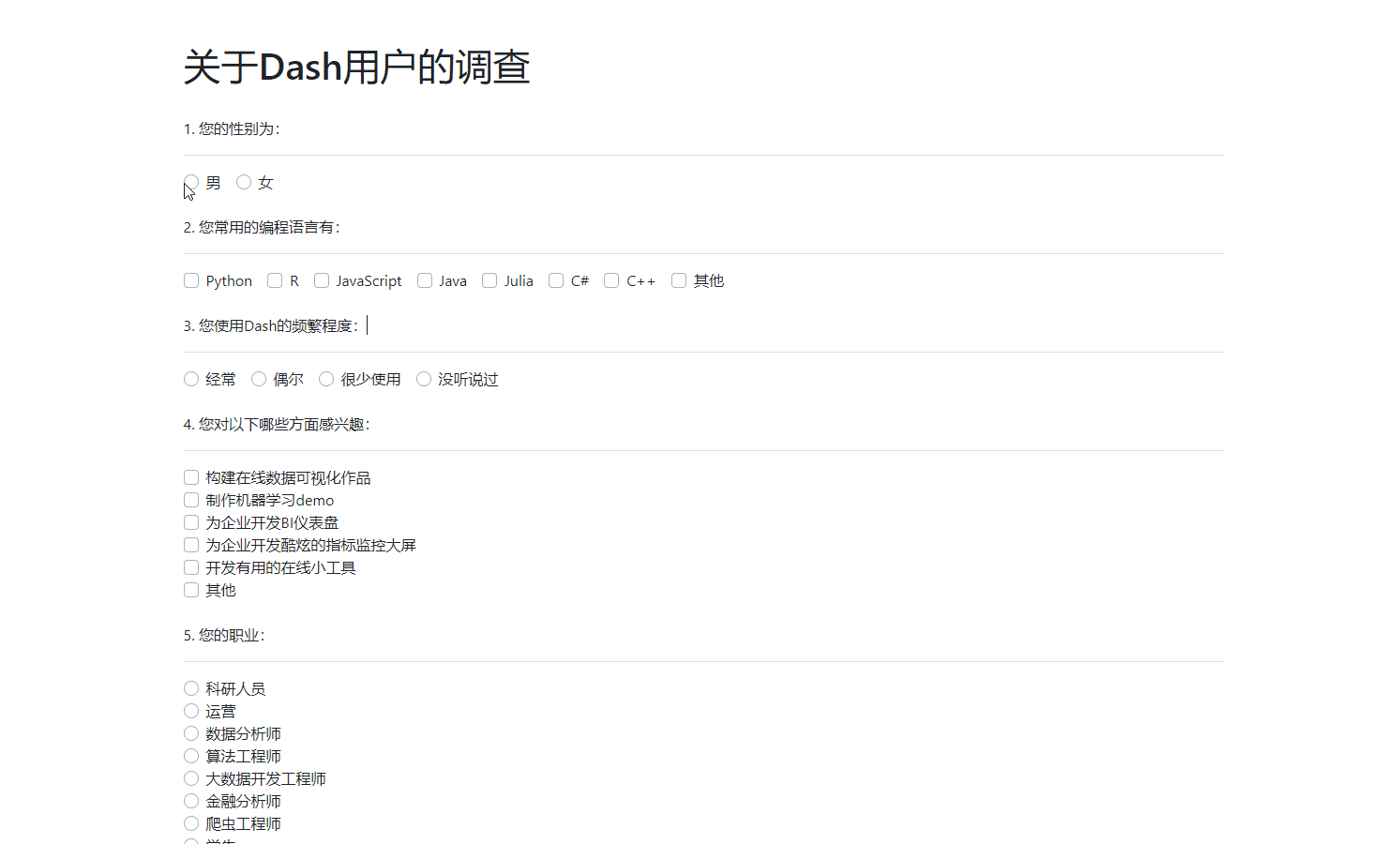The image size is (1400, 844).
Task: Enable the Julia checkbox
Action: point(489,280)
